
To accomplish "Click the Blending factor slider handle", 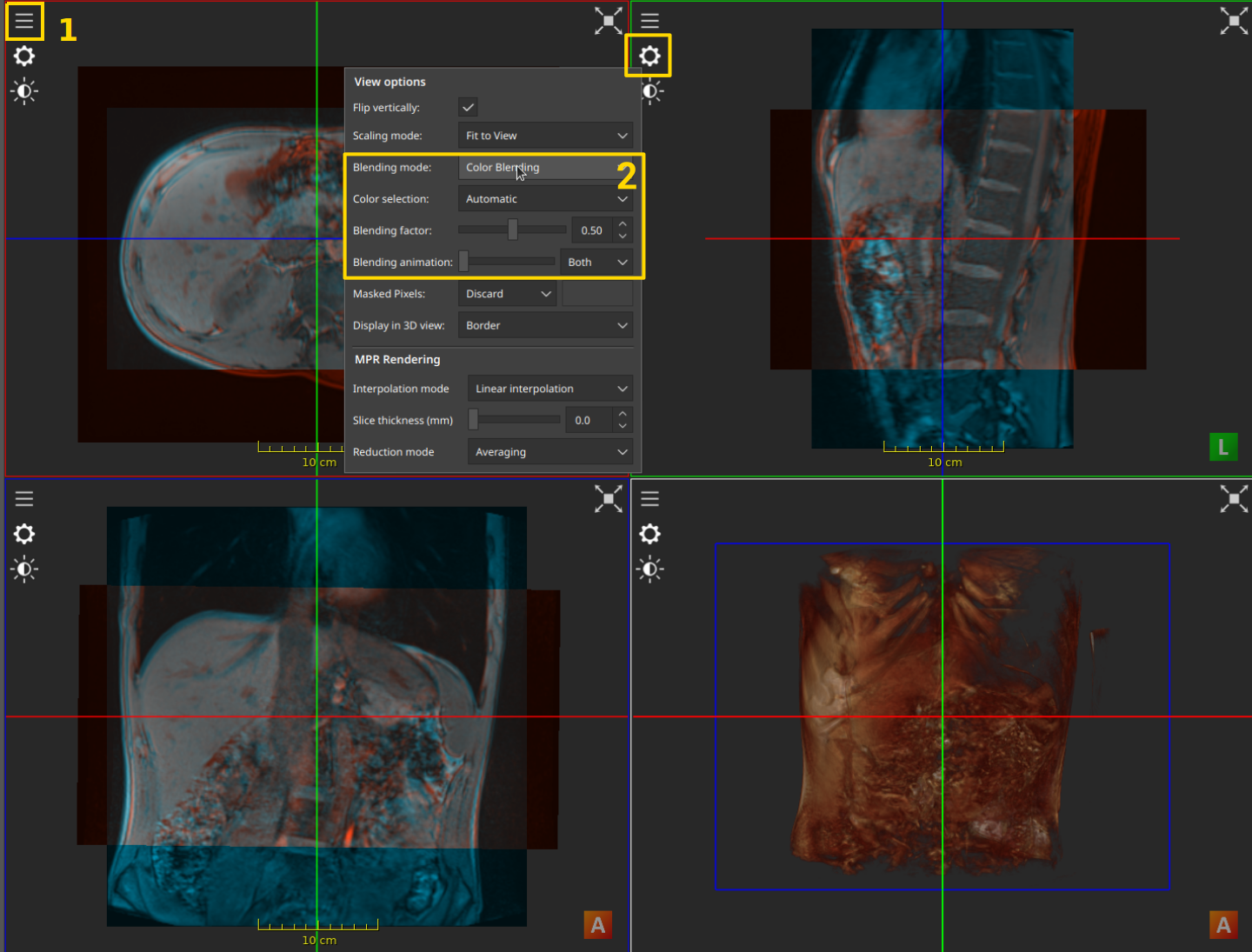I will [x=513, y=230].
